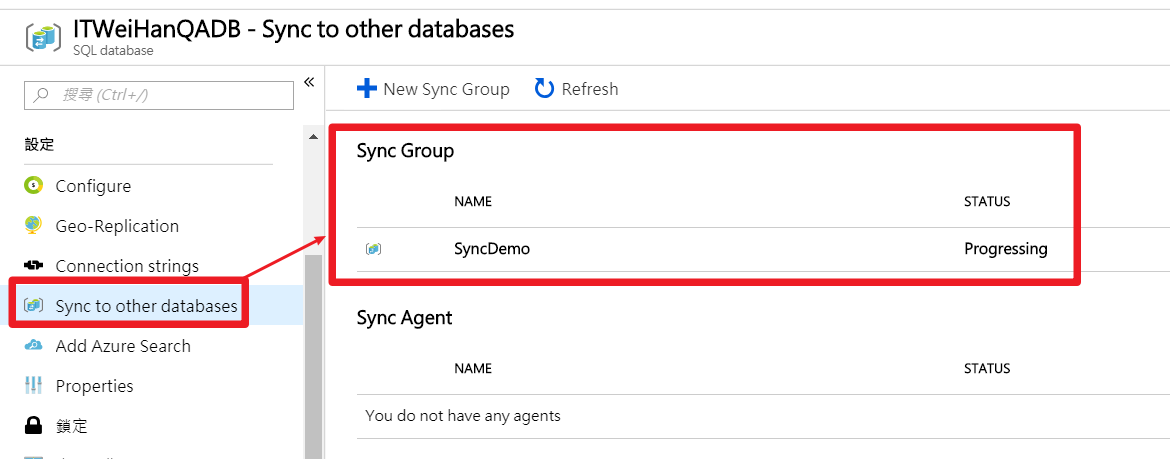The image size is (1170, 460).
Task: Click the Connection strings plug icon
Action: (34, 266)
